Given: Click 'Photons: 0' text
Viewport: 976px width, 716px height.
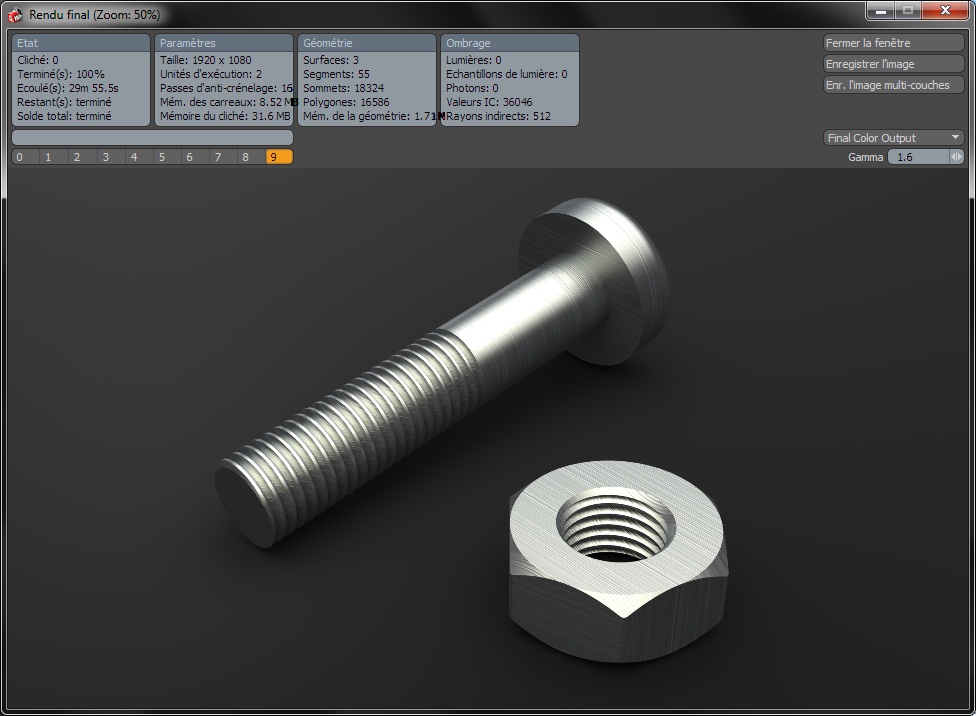Looking at the screenshot, I should [x=472, y=88].
